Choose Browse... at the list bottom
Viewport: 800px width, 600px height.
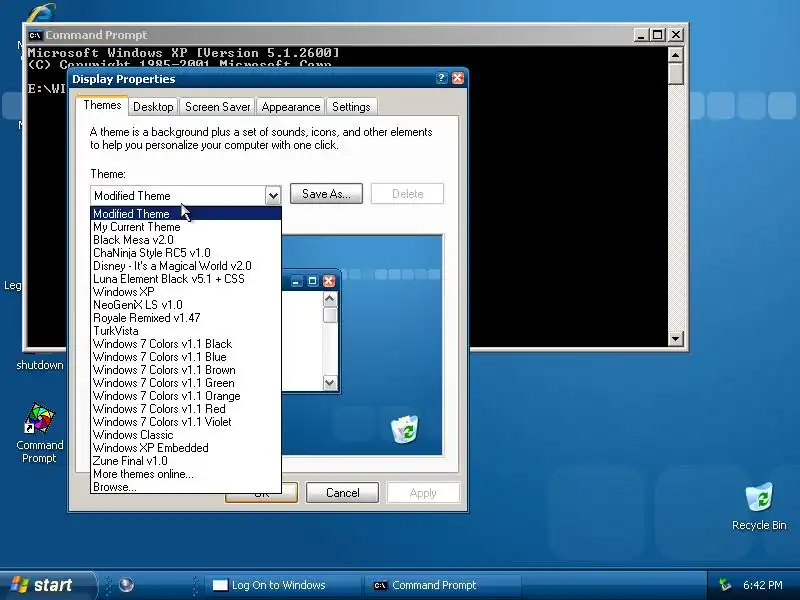click(x=186, y=487)
